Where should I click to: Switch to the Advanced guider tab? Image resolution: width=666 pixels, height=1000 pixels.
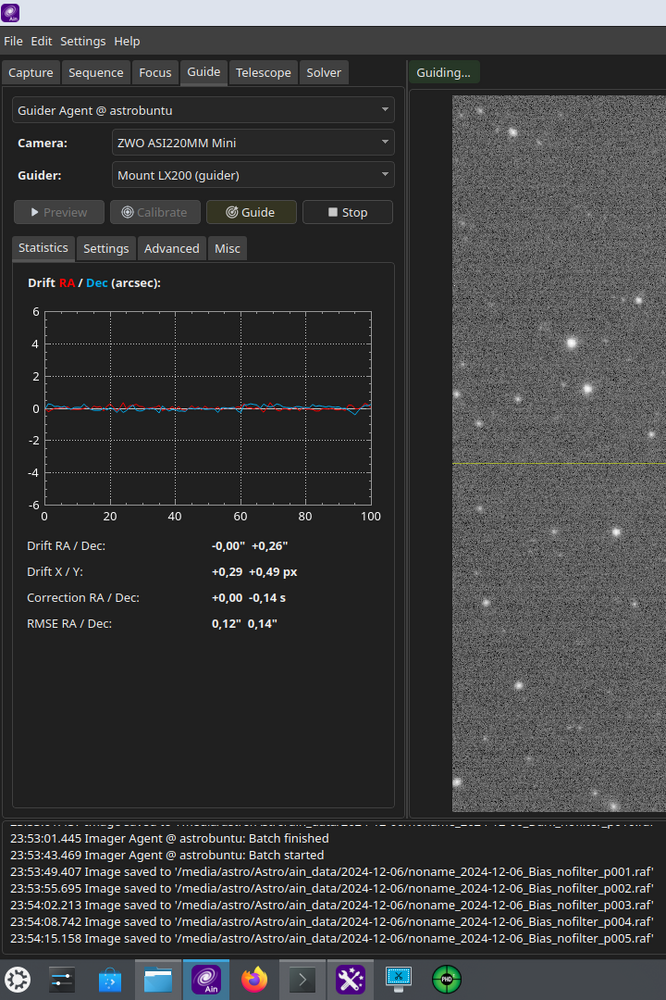pyautogui.click(x=172, y=248)
